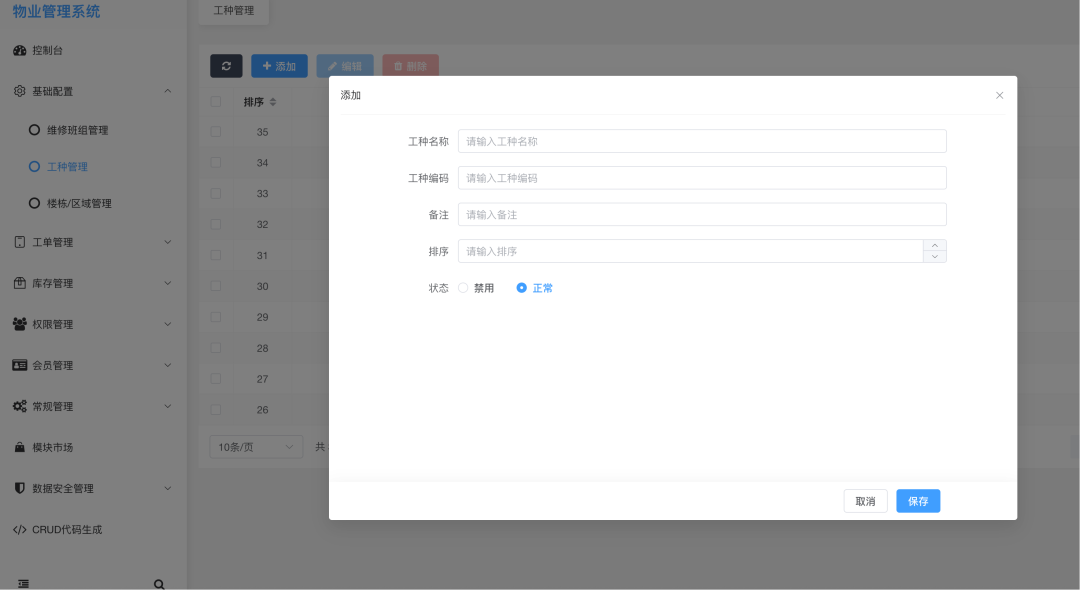Viewport: 1080px width, 590px height.
Task: Click the 取消 button
Action: [x=866, y=501]
